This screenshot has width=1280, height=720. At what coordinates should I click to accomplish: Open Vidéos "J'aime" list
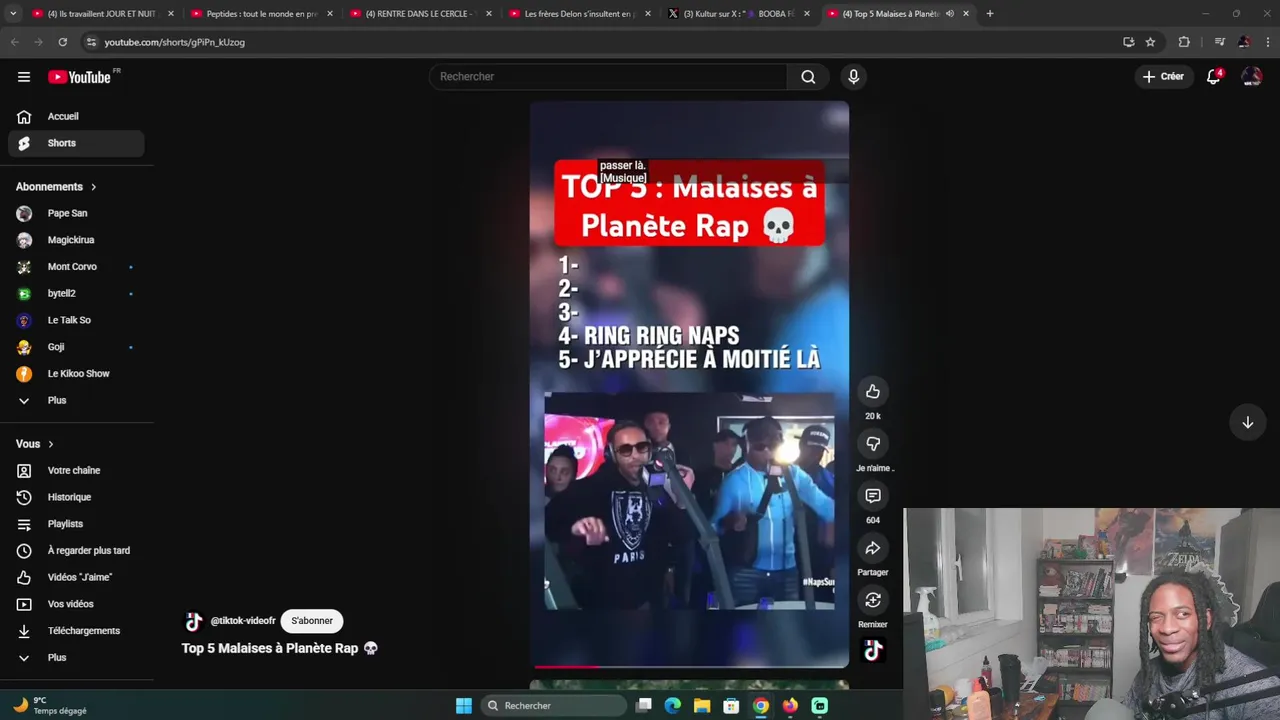pyautogui.click(x=76, y=577)
